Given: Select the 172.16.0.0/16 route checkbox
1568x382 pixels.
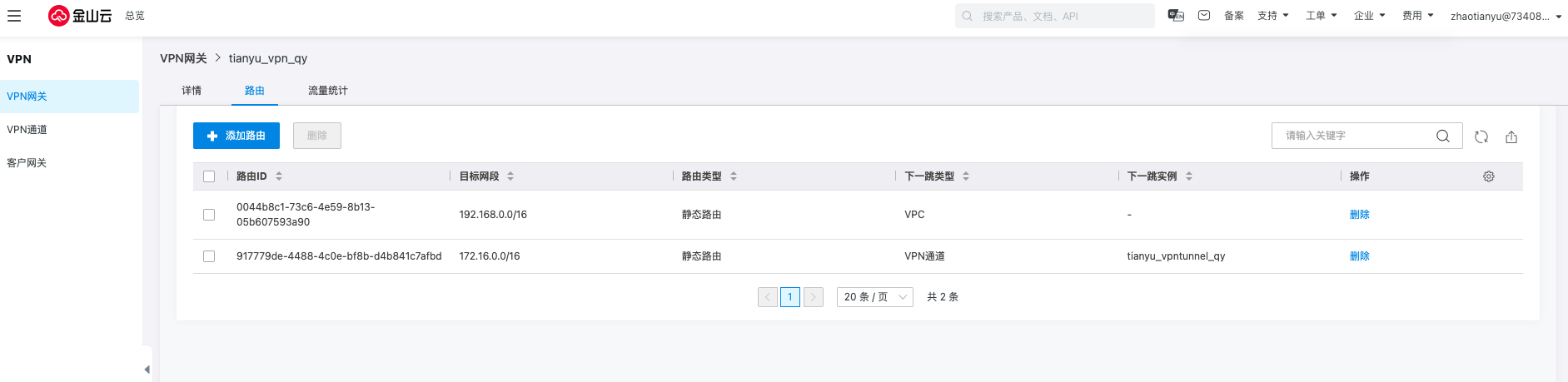Looking at the screenshot, I should (x=209, y=256).
